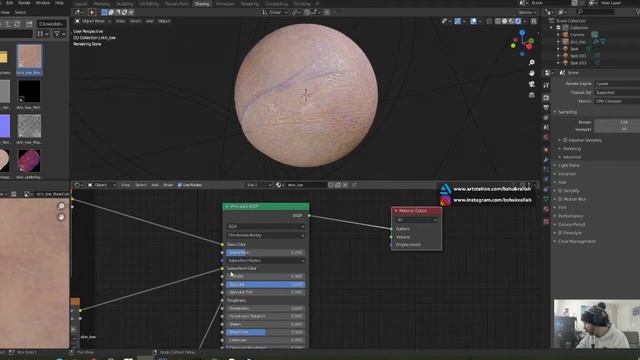Image resolution: width=640 pixels, height=360 pixels.
Task: Open Tool properties tab icon
Action: (546, 85)
